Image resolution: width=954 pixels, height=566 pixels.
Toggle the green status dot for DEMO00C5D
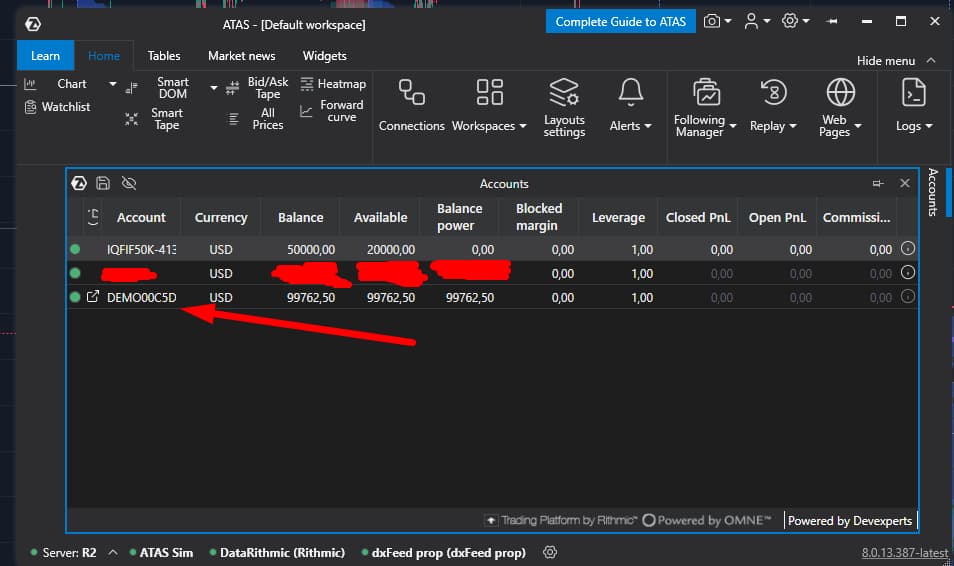click(75, 297)
